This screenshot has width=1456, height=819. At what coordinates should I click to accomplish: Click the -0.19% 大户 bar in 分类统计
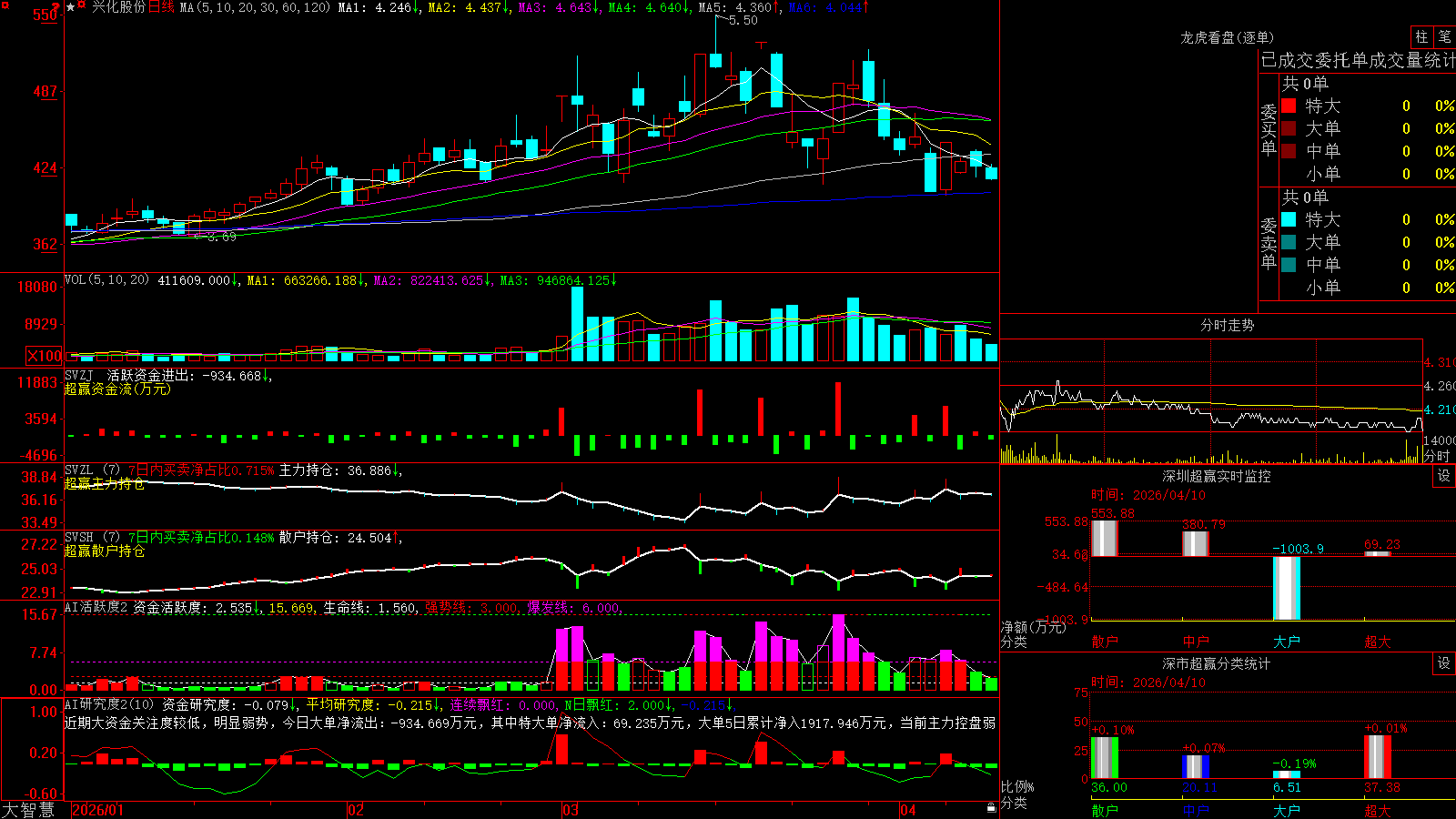click(1286, 774)
